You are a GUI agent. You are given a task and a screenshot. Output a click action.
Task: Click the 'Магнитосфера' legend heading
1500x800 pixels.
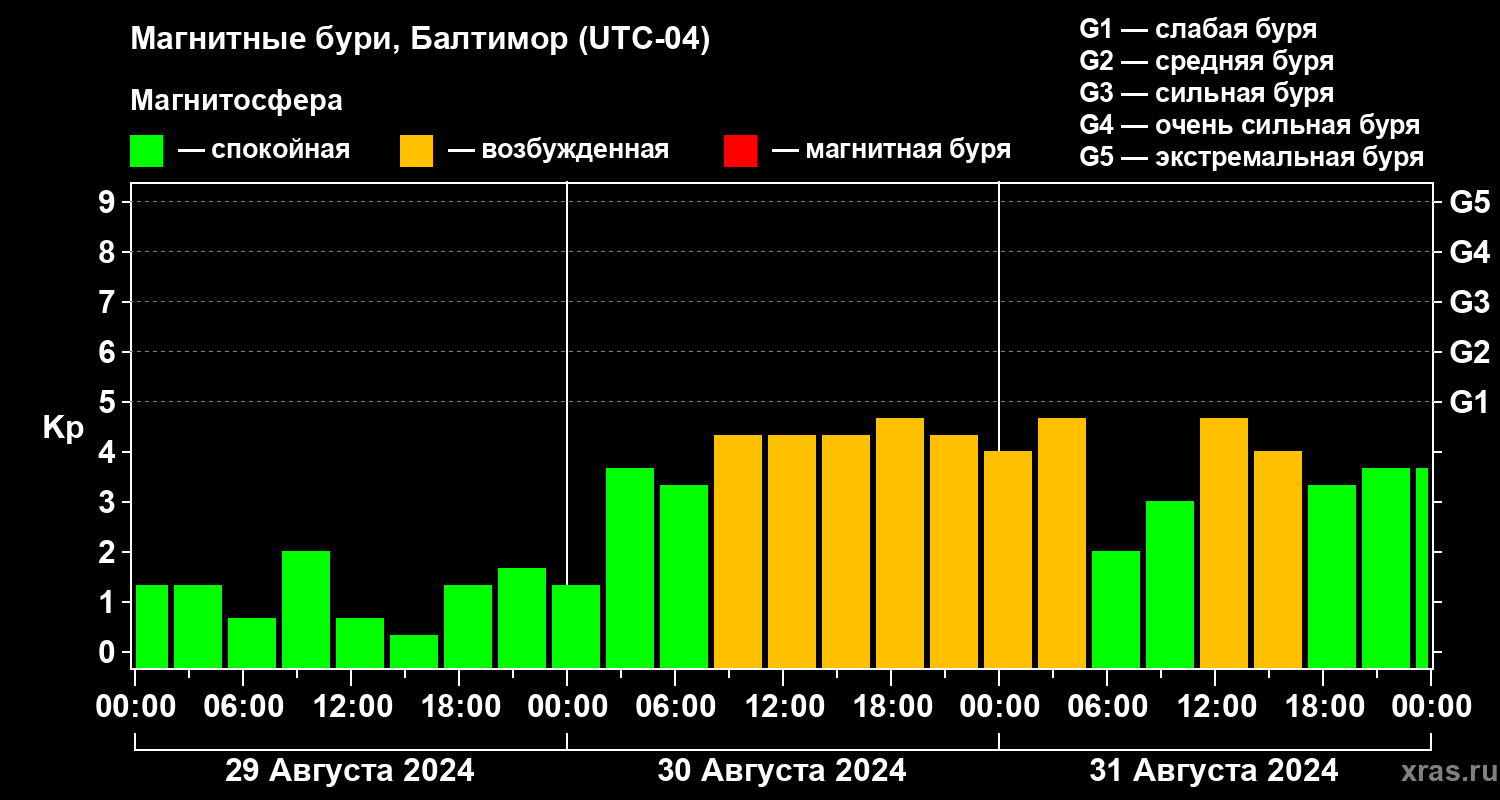click(x=236, y=101)
